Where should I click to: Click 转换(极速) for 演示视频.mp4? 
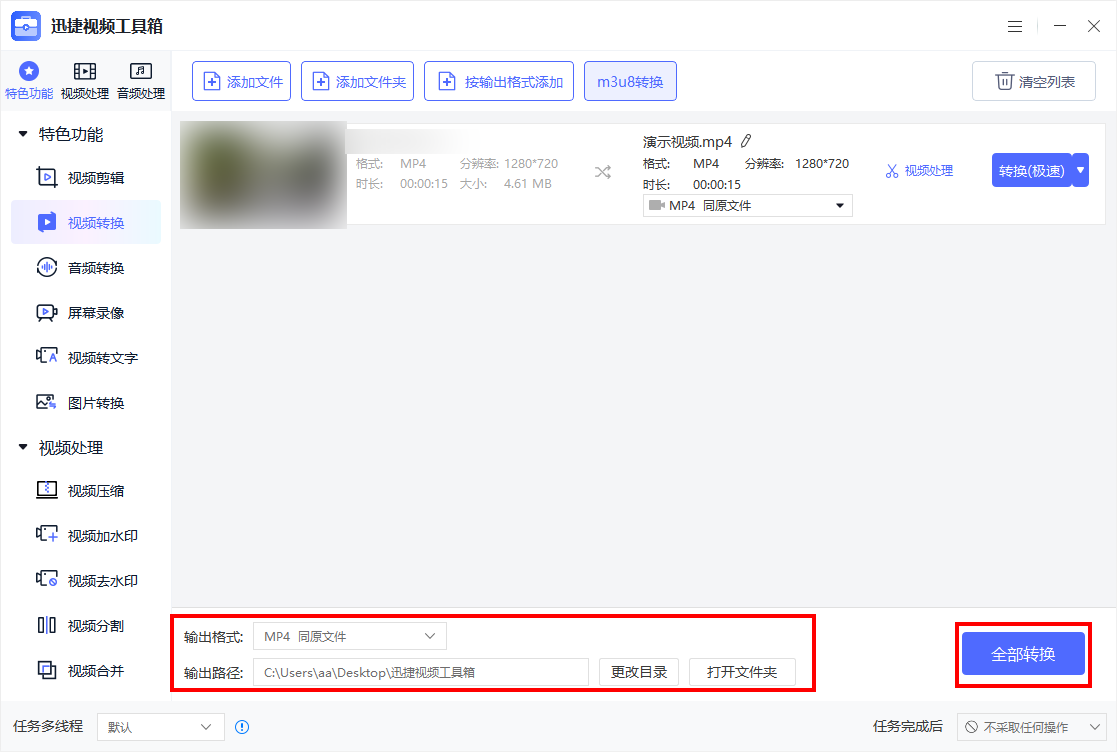point(1032,170)
